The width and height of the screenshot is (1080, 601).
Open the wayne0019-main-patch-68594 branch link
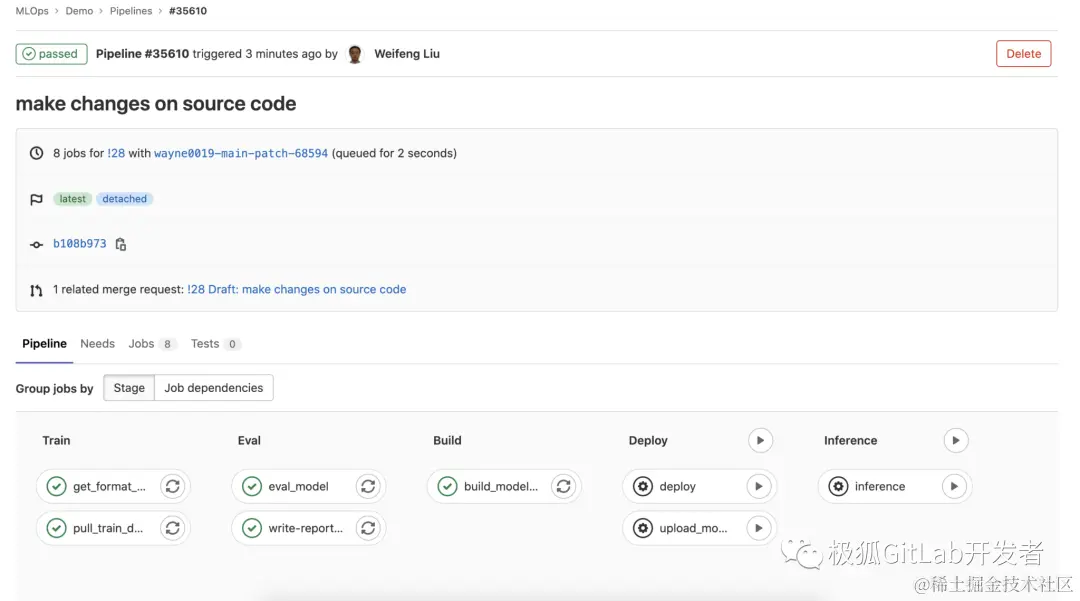coord(241,153)
